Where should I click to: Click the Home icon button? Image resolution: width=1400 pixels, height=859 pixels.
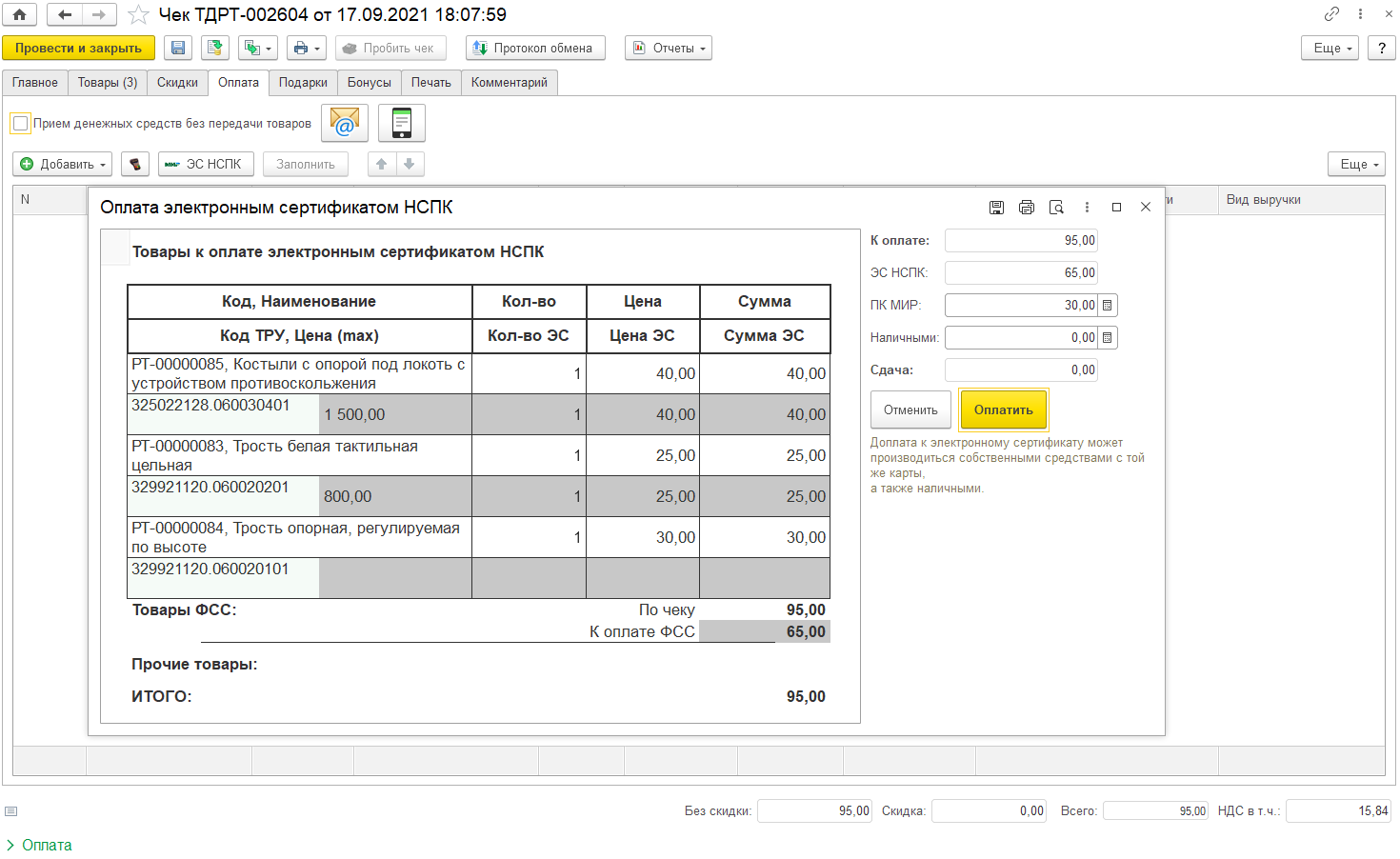click(x=20, y=14)
